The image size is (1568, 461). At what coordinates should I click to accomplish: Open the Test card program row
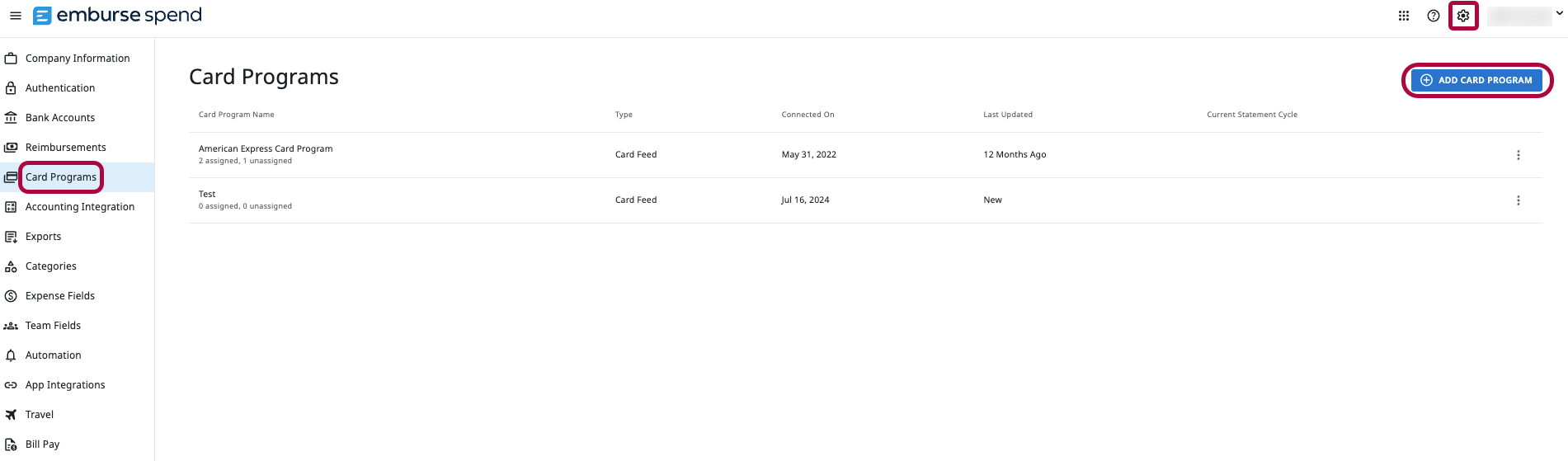(865, 200)
